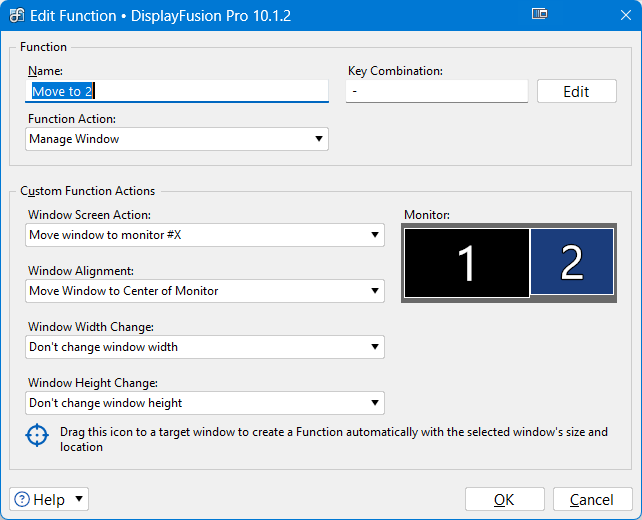Confirm with the OK button
Viewport: 642px width, 520px height.
pyautogui.click(x=504, y=500)
